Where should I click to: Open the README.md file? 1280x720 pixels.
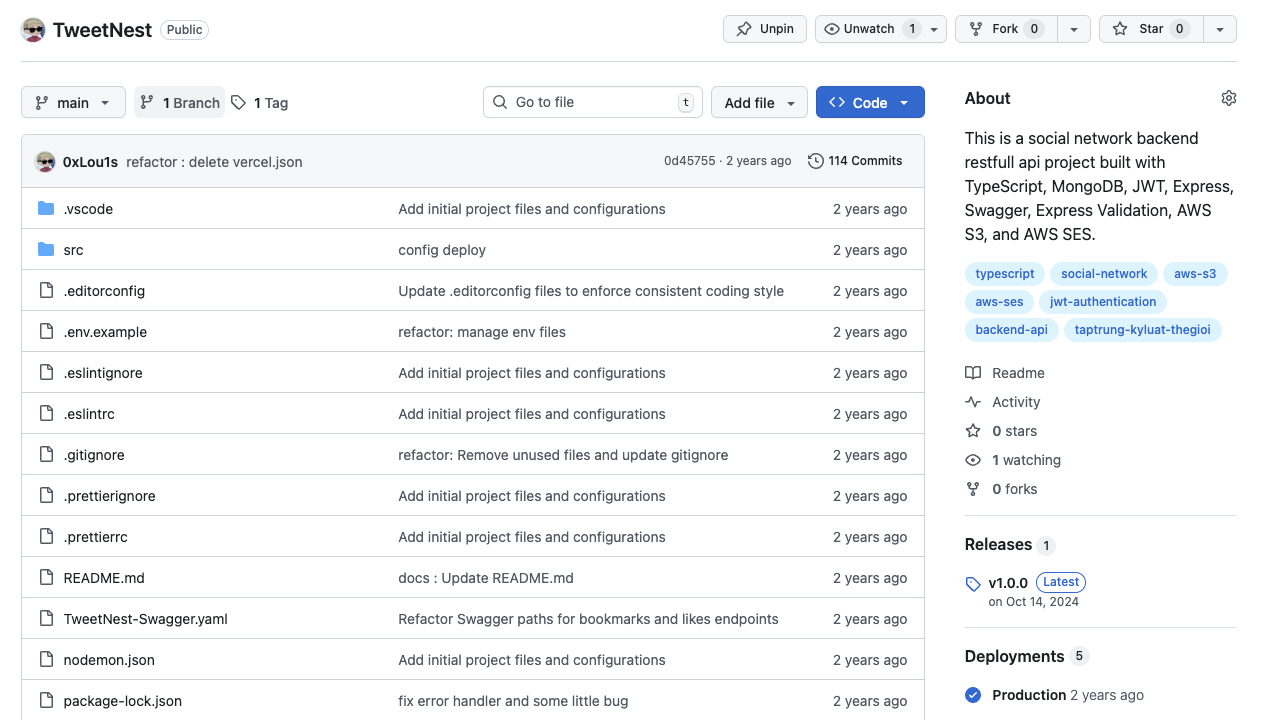pyautogui.click(x=104, y=578)
